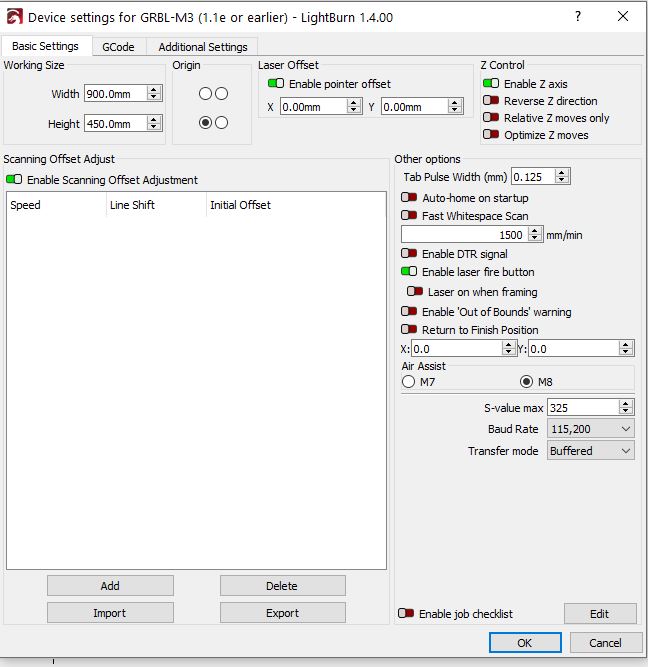This screenshot has width=648, height=667.
Task: Select bottom-right origin radio button
Action: [221, 123]
